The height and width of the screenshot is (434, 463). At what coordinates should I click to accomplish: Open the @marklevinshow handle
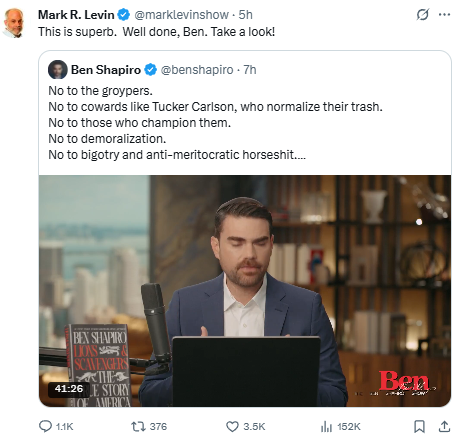point(181,15)
